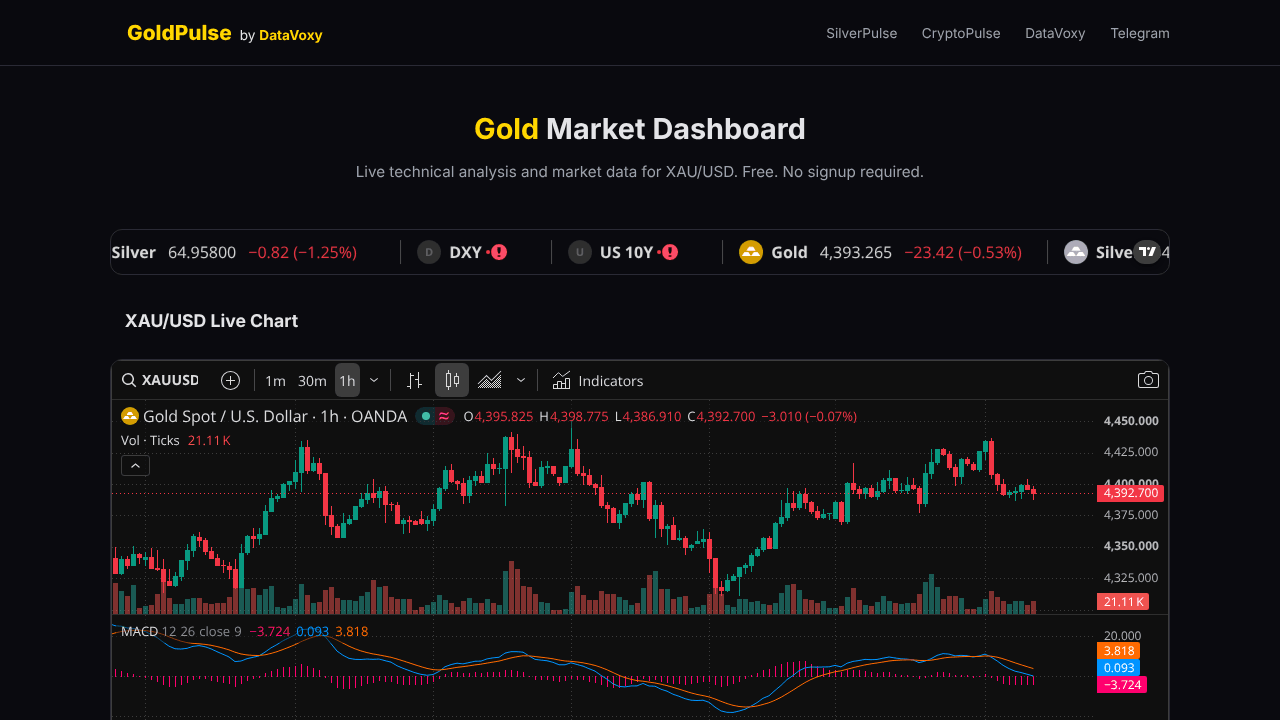Screen dimensions: 1280x720
Task: Click the U icon beside US 10Y
Action: click(x=580, y=252)
